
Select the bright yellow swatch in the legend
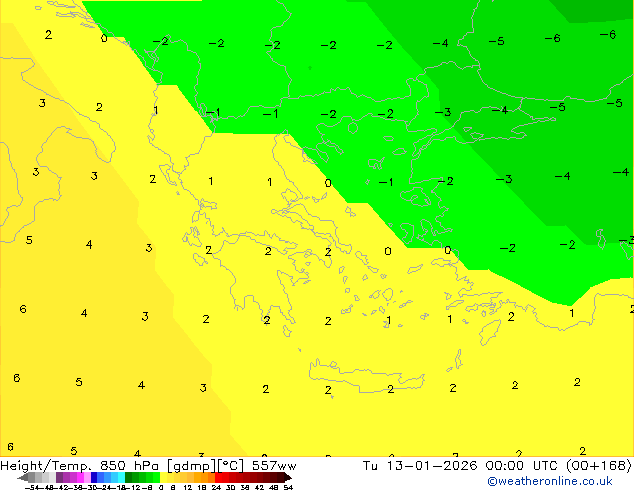click(163, 477)
